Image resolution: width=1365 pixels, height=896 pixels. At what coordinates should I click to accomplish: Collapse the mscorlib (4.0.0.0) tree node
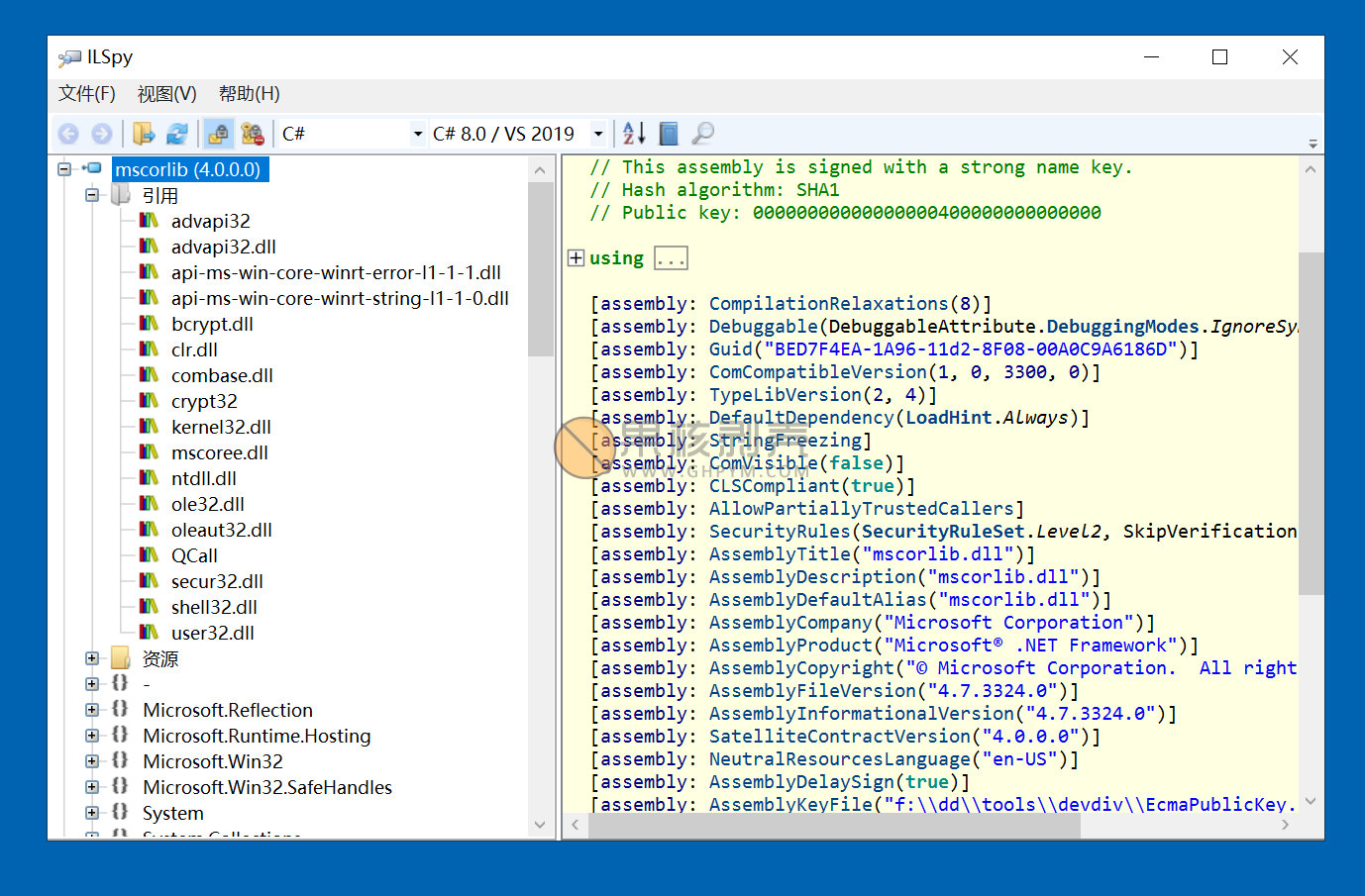[64, 169]
